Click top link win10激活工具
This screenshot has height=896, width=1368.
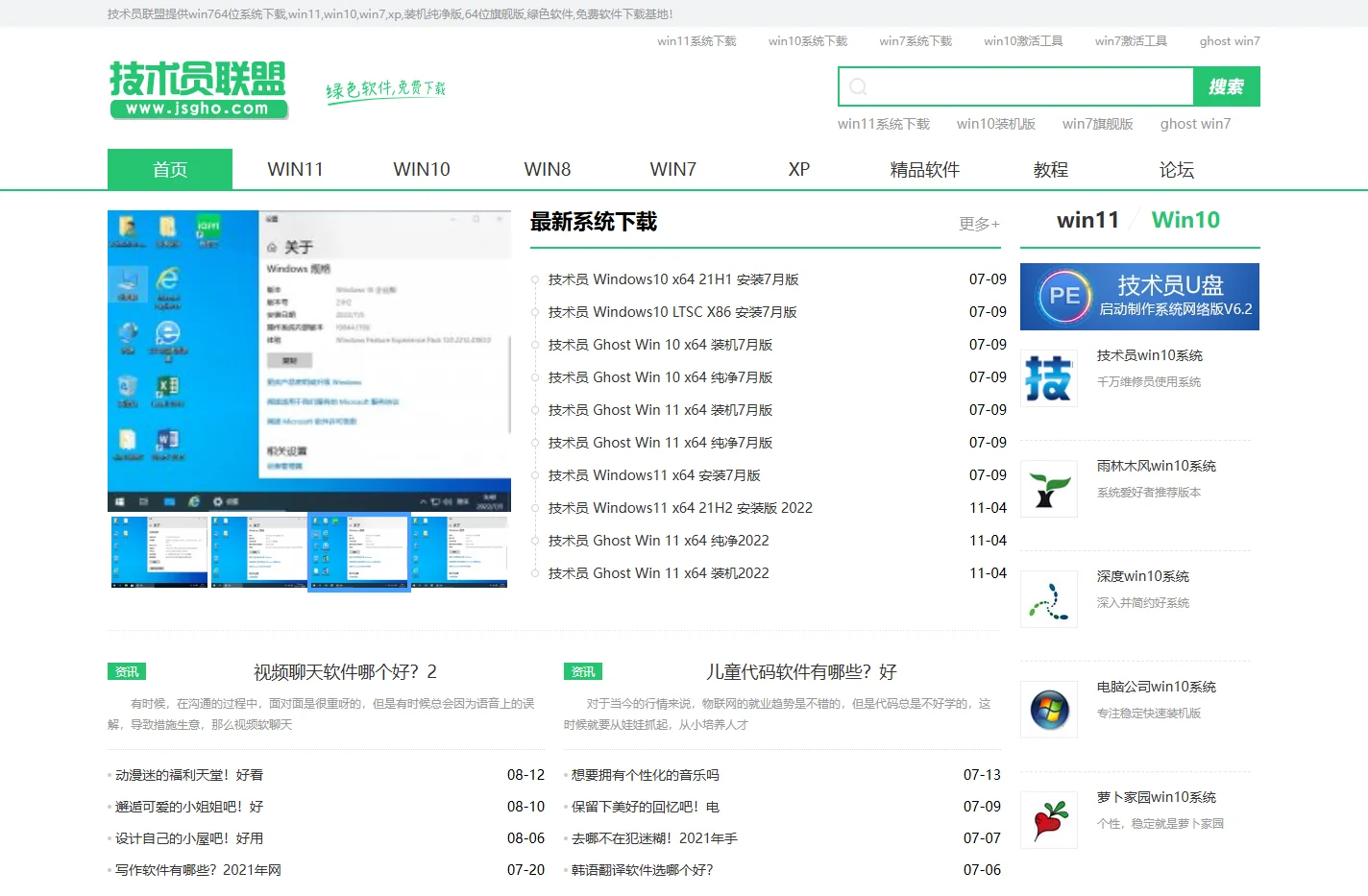[1023, 41]
